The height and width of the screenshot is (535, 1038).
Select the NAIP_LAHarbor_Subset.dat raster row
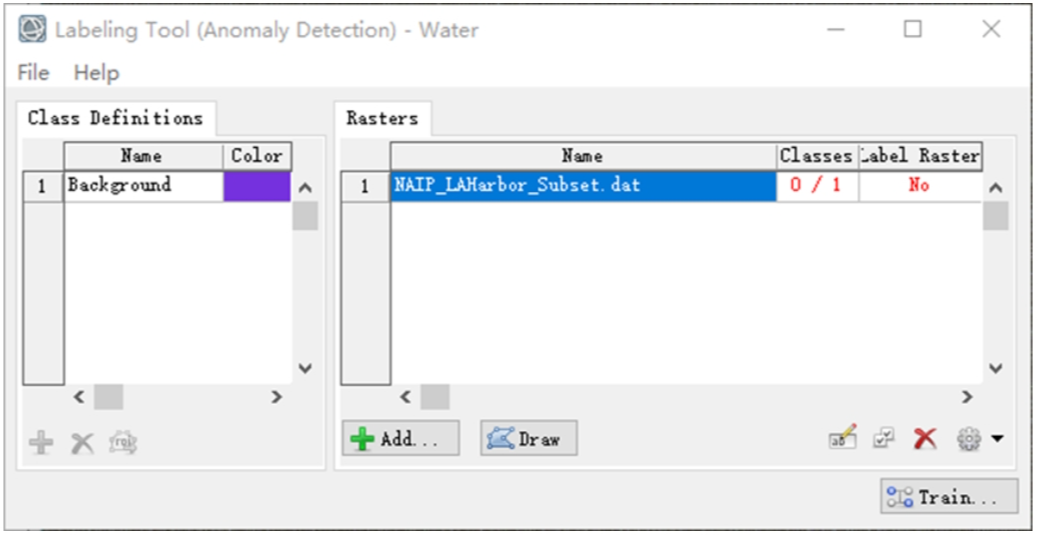click(686, 186)
